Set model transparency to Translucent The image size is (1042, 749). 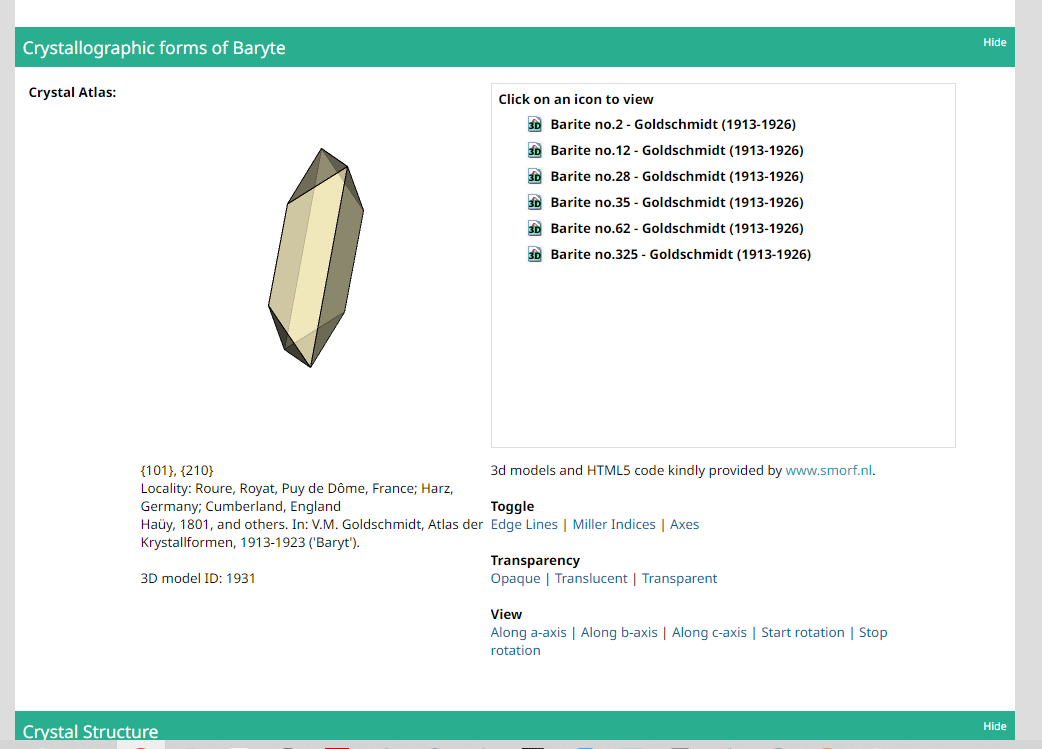pos(591,578)
